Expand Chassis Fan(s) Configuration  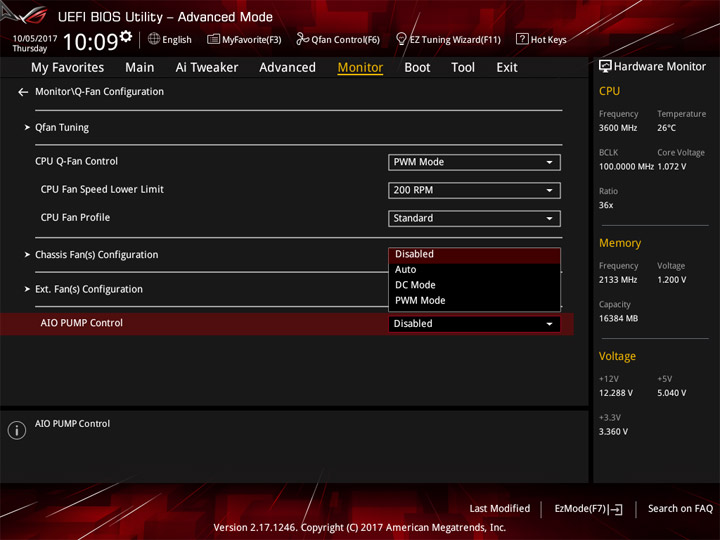coord(96,254)
